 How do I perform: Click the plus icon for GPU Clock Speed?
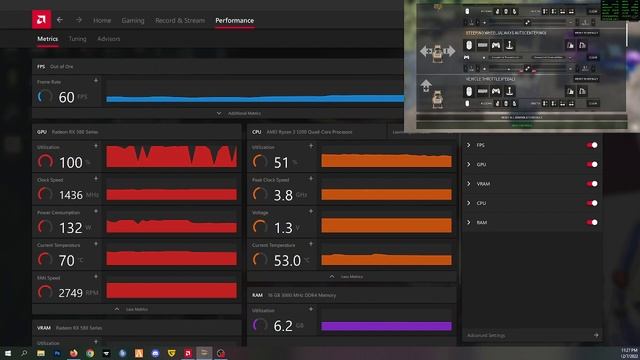(96, 178)
